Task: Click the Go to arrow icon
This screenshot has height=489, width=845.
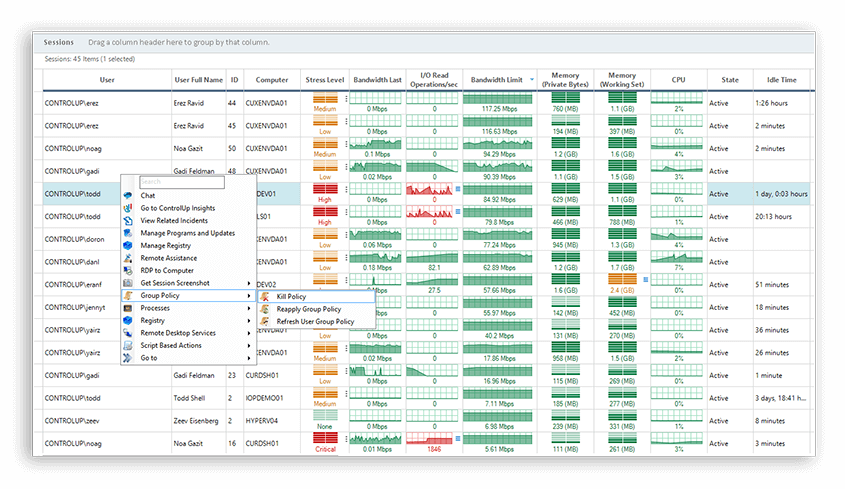Action: pos(128,358)
